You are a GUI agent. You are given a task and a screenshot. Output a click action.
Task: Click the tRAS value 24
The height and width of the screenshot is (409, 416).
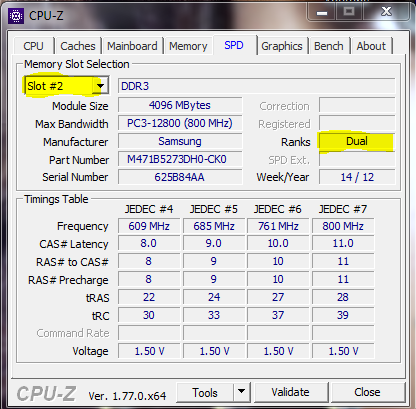tap(214, 297)
